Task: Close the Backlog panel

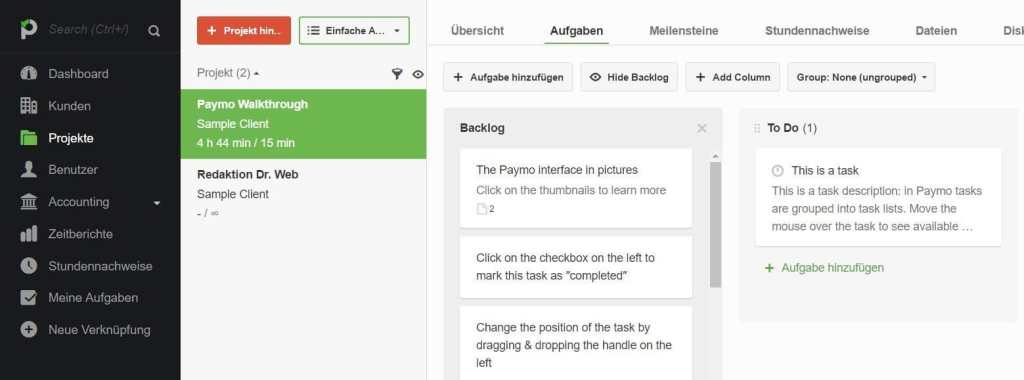Action: pyautogui.click(x=702, y=128)
